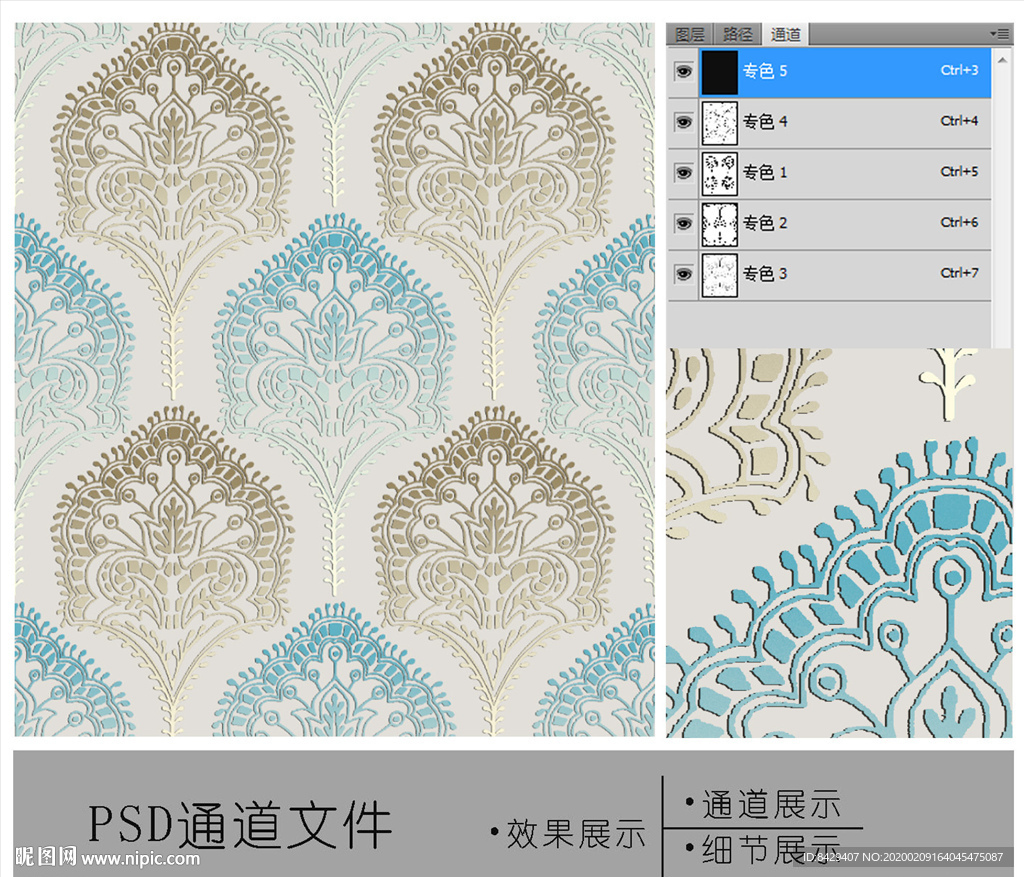Click the channels panel scroll up arrow
Screen dimensions: 1024x877
1002,59
